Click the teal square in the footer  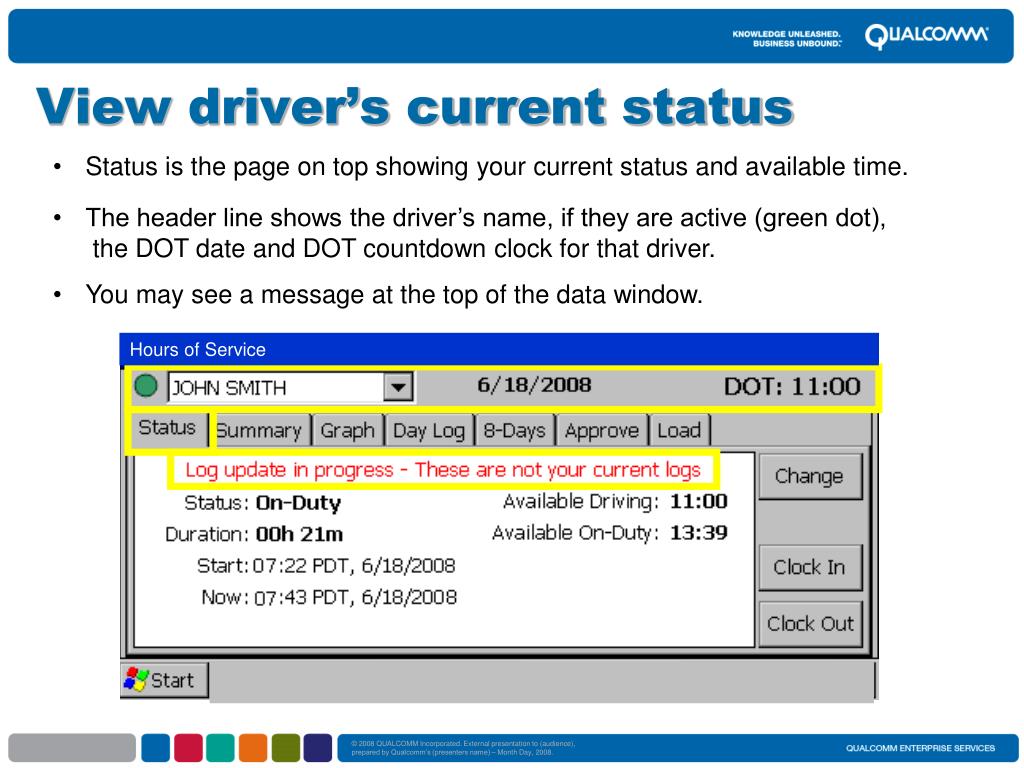point(221,748)
